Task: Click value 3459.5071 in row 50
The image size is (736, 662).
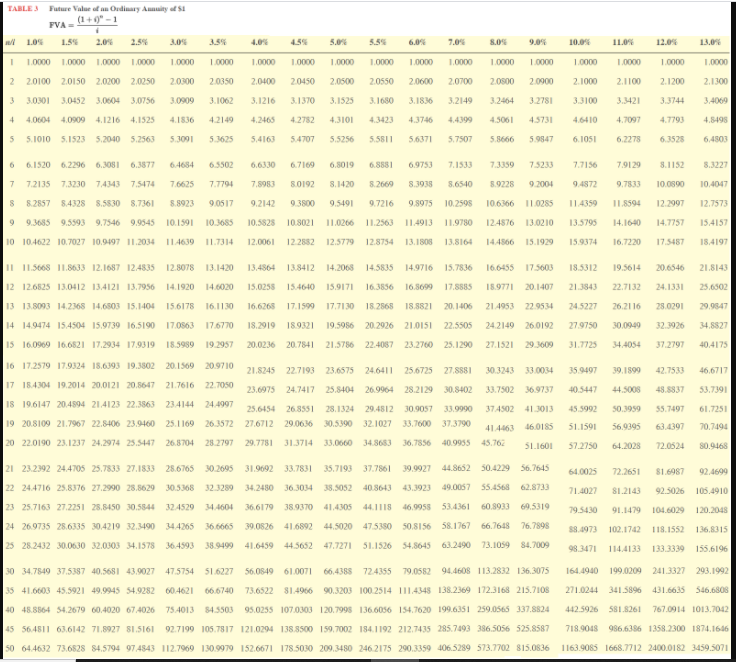Action: [710, 648]
